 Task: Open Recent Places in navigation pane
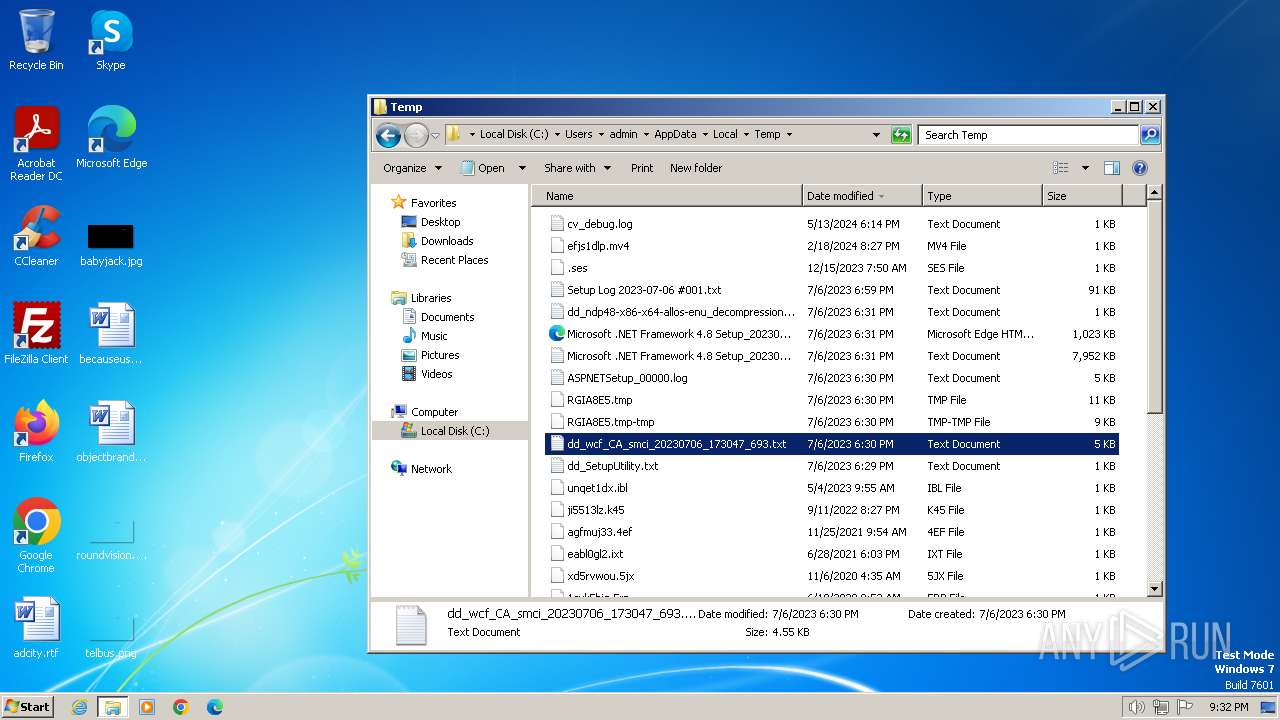pos(454,260)
